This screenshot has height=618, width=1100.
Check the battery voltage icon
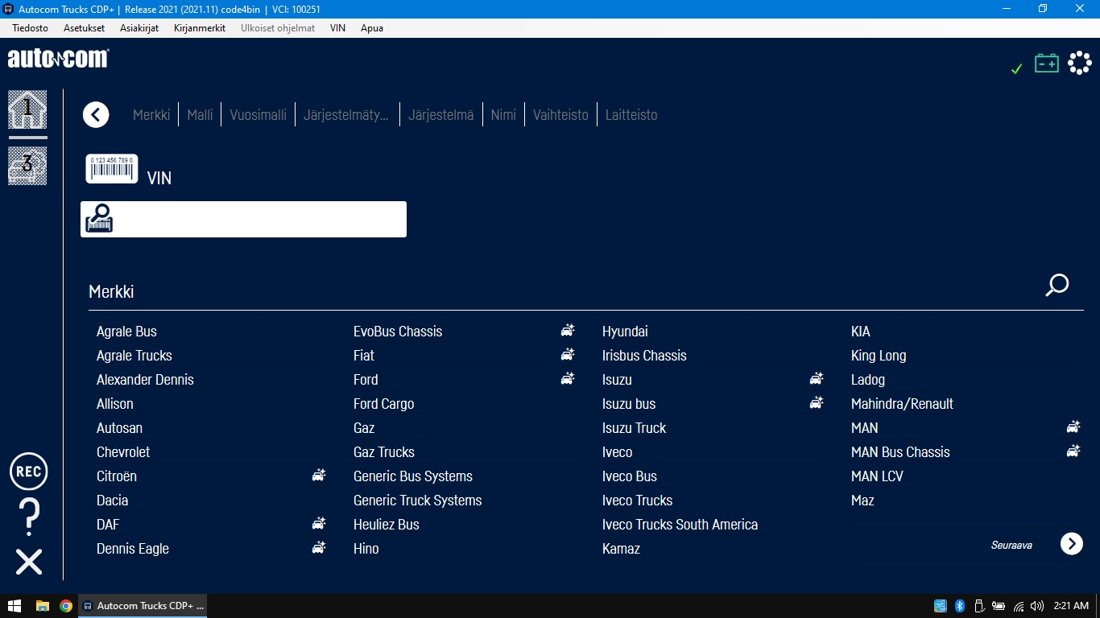1047,63
